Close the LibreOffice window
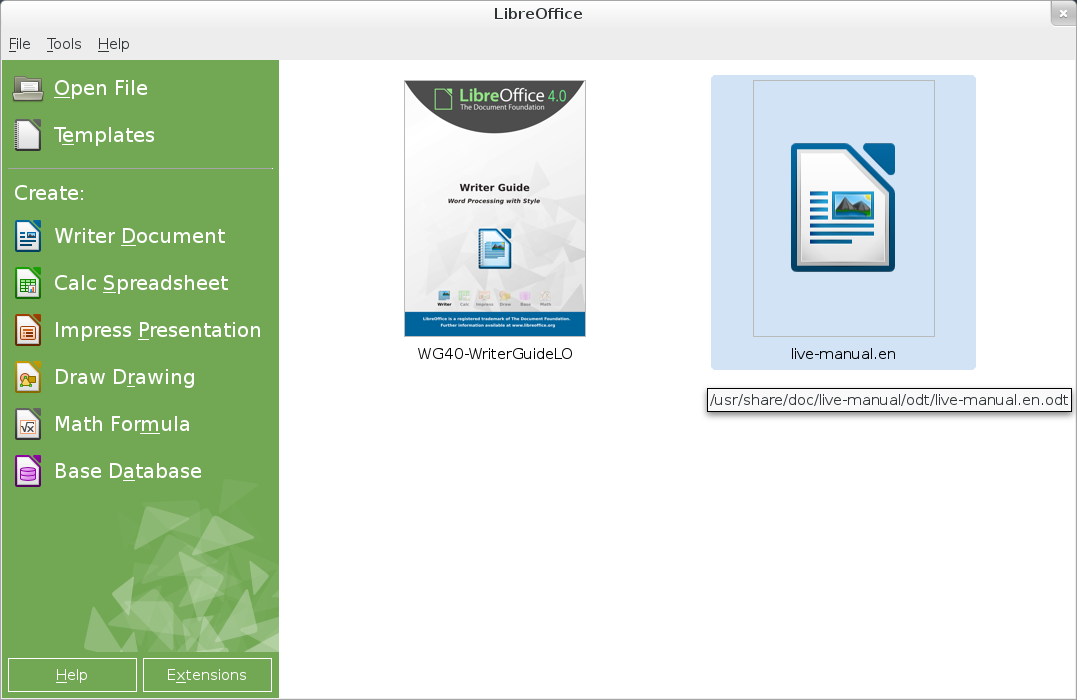Image resolution: width=1077 pixels, height=700 pixels. click(x=1062, y=13)
